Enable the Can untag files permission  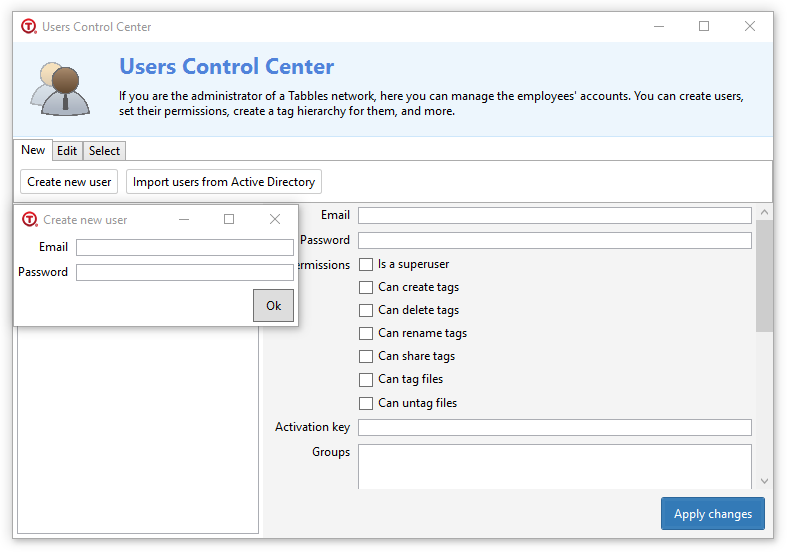[366, 403]
